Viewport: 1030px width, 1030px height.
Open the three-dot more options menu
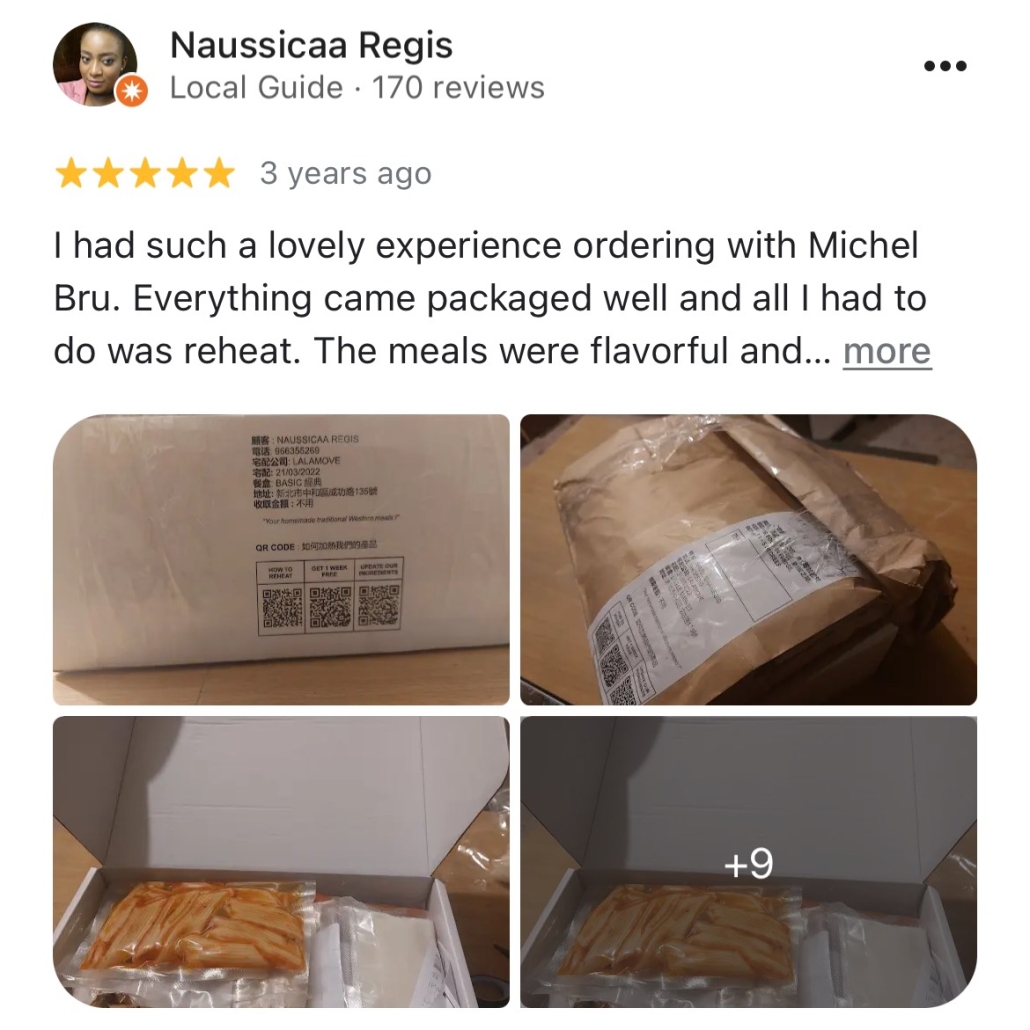945,66
